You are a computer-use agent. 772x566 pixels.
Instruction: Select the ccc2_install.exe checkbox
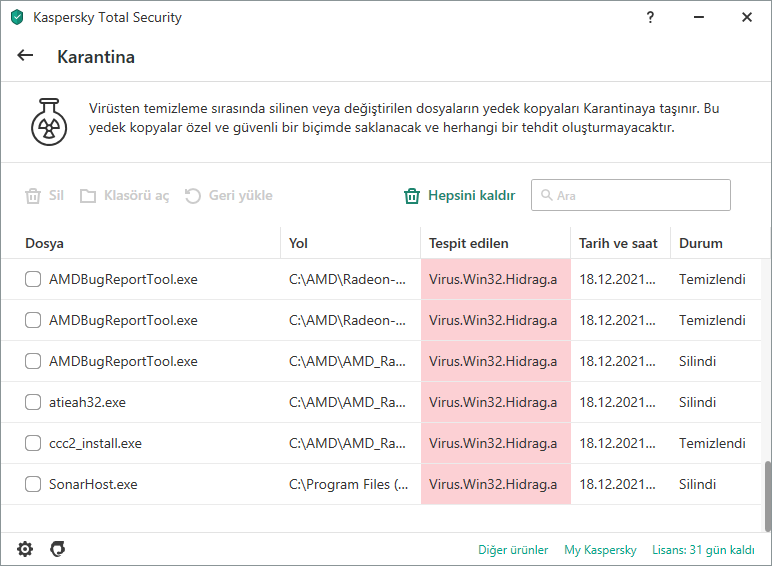[33, 443]
